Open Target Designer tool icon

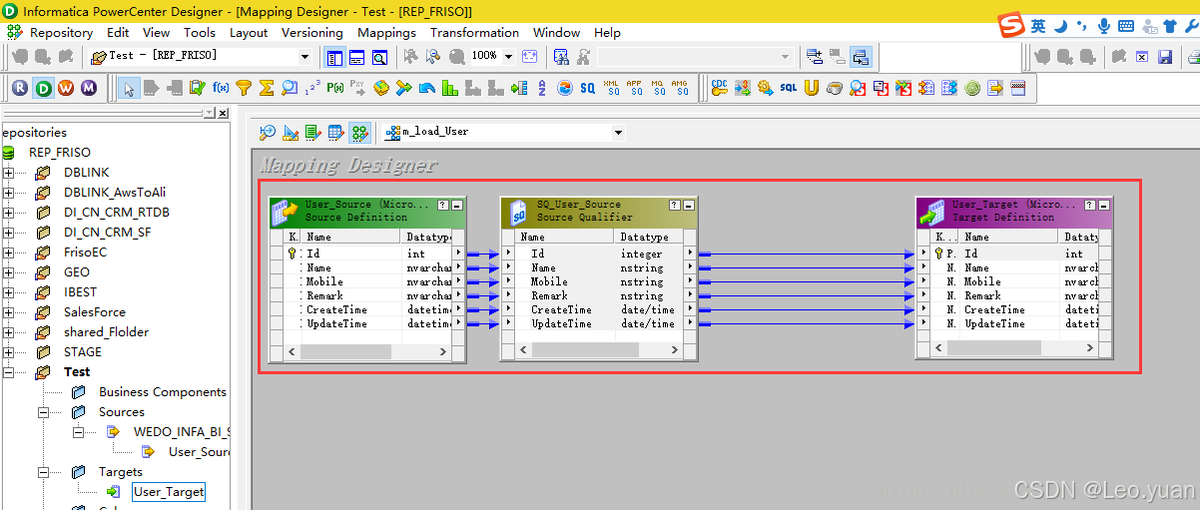click(x=291, y=131)
